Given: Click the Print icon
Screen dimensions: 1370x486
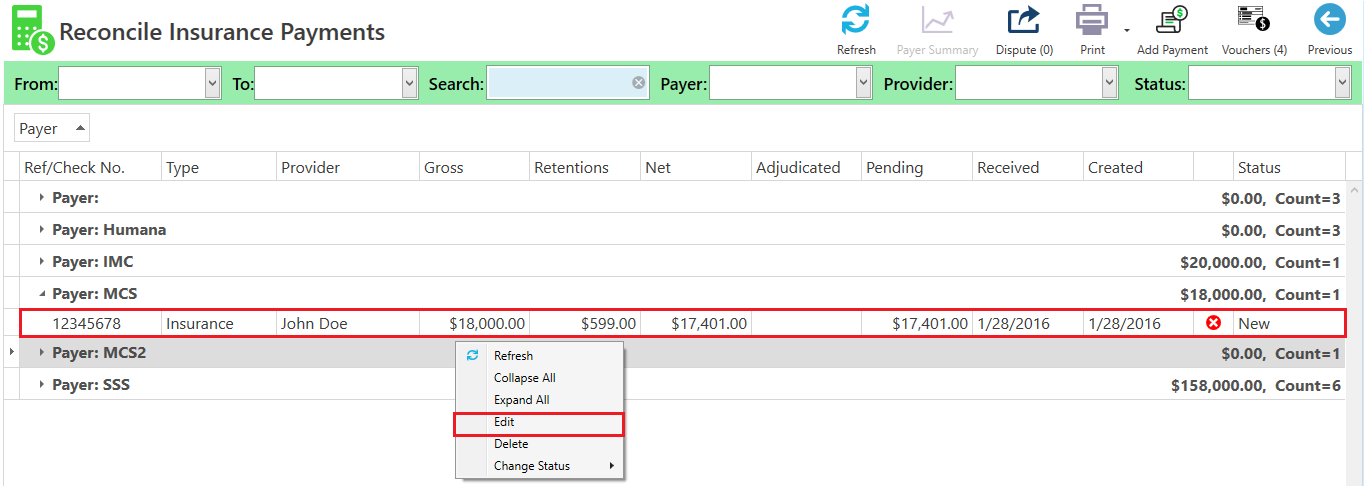Looking at the screenshot, I should pyautogui.click(x=1092, y=20).
